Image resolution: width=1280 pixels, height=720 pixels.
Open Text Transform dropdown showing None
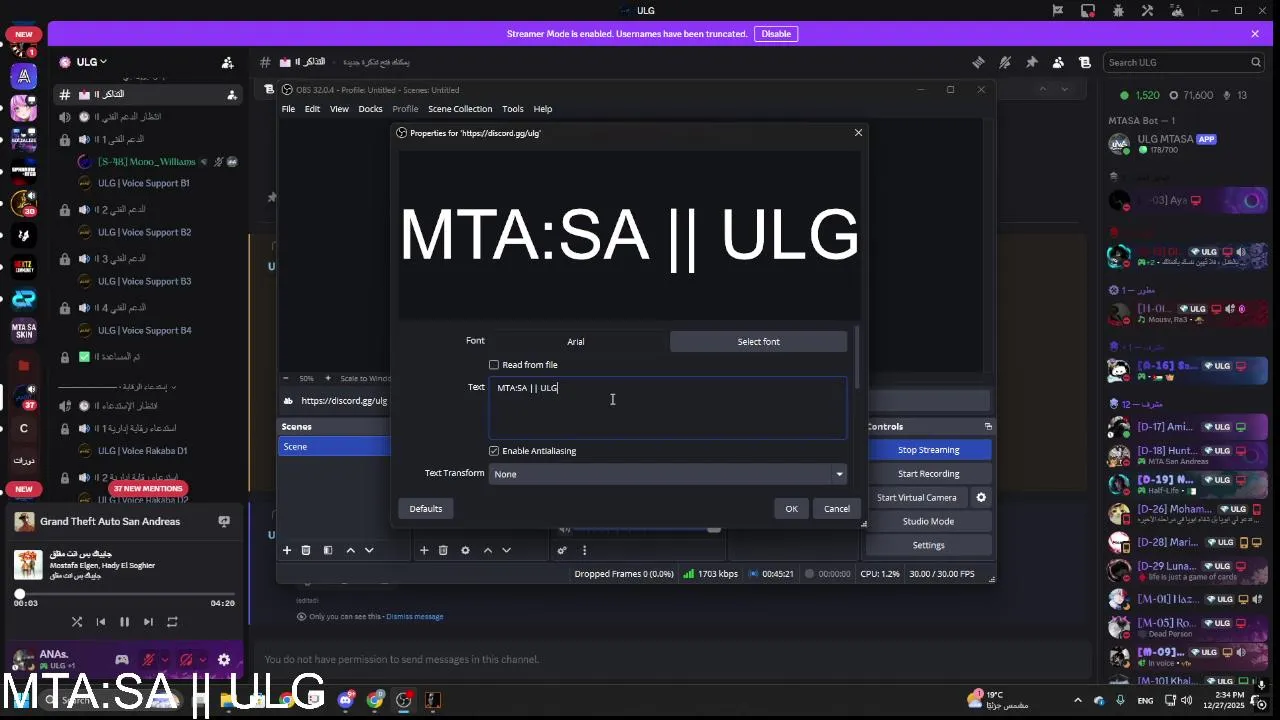[668, 474]
